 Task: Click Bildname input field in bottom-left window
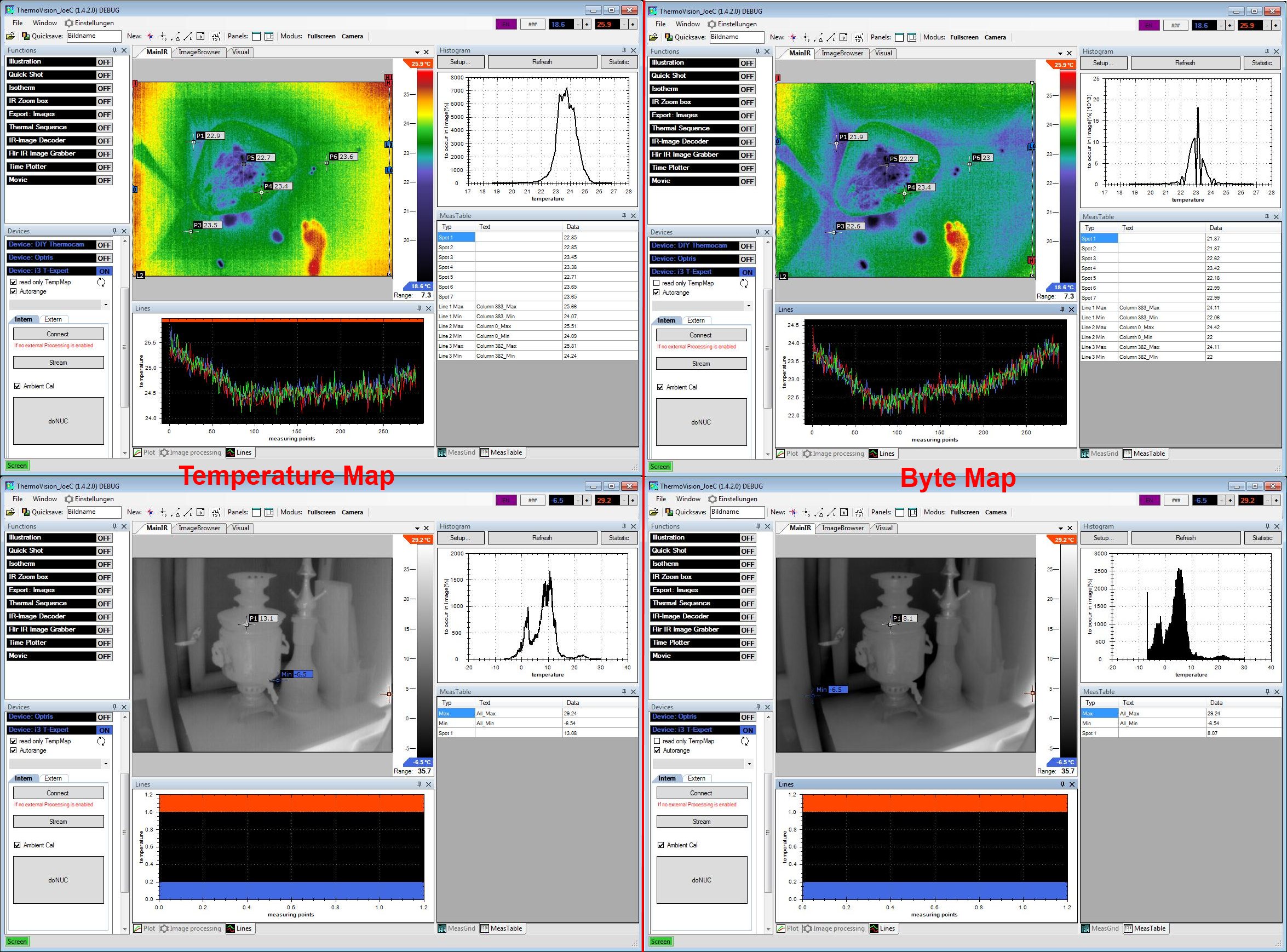[x=94, y=512]
